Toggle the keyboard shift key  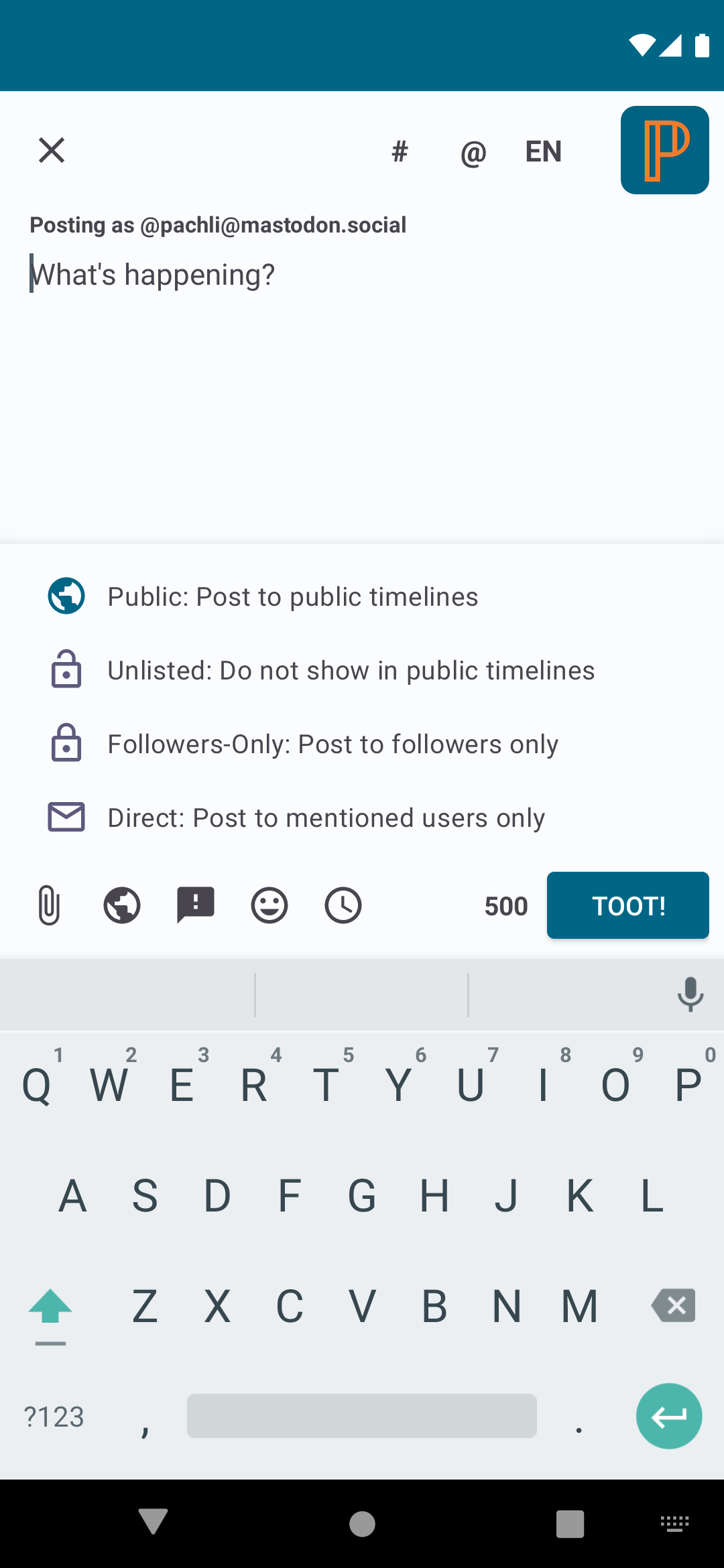tap(50, 1308)
